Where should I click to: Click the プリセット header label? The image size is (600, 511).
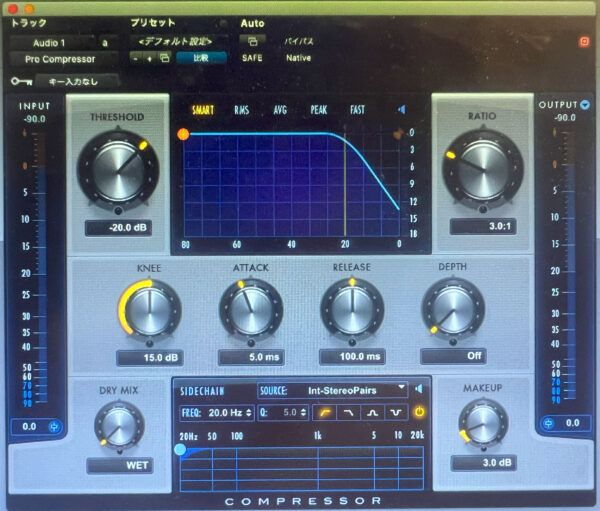pos(153,23)
